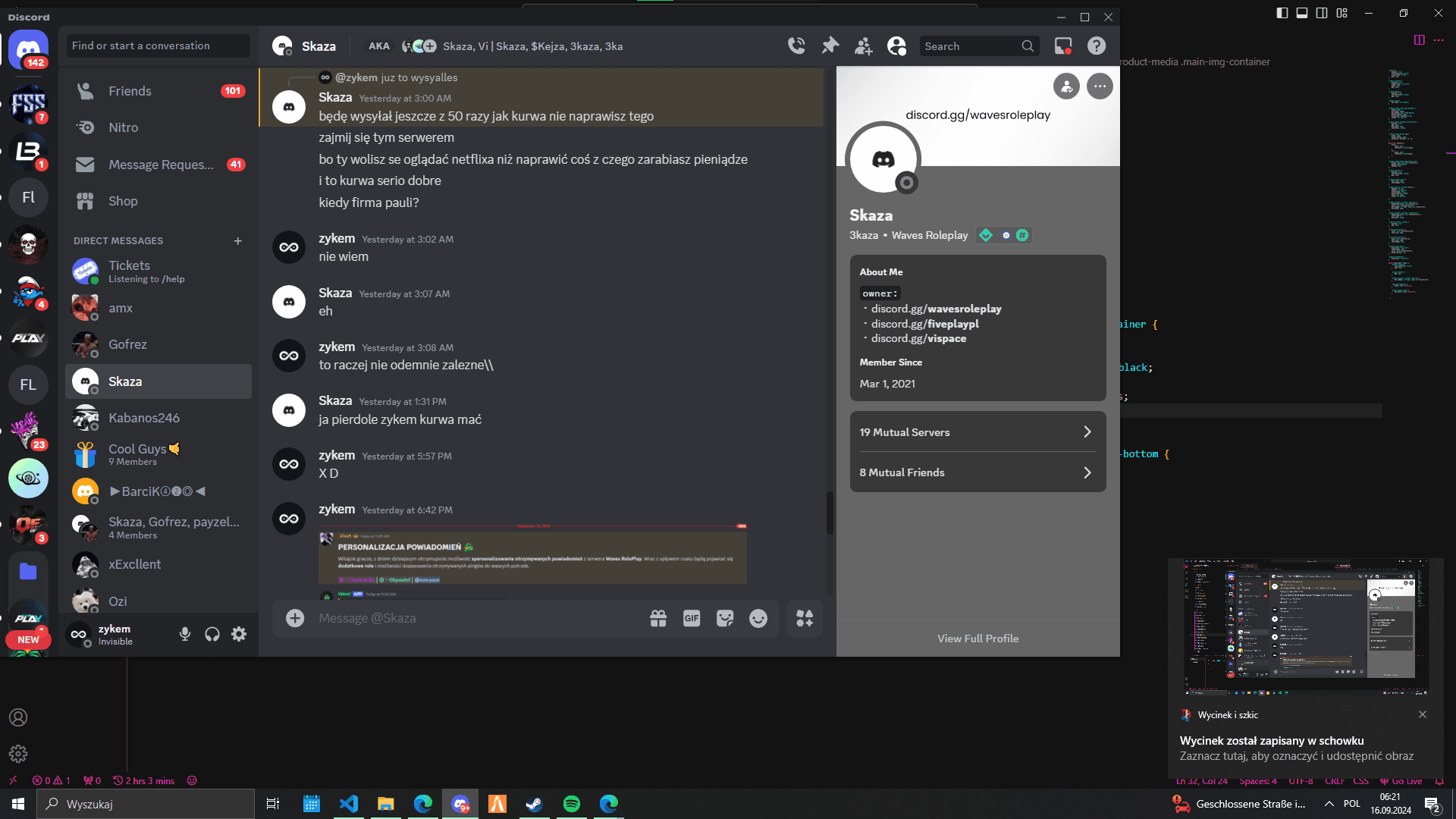Screen dimensions: 1456x819
Task: Open the Shop page
Action: [x=158, y=201]
